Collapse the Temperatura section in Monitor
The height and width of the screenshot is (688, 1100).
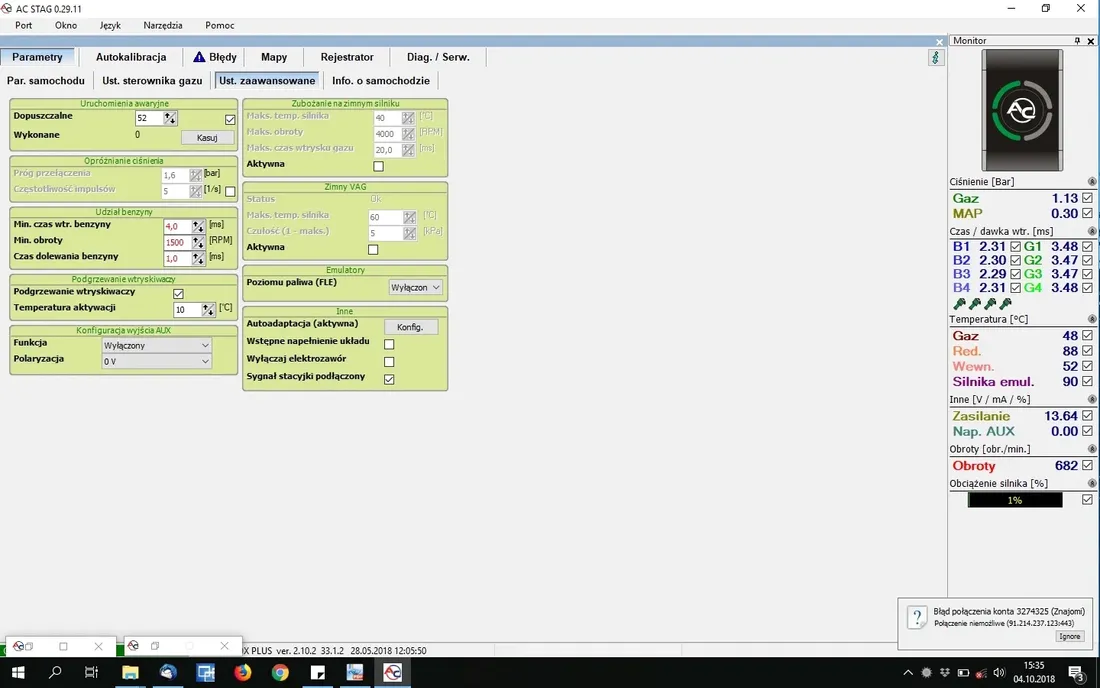[1092, 319]
